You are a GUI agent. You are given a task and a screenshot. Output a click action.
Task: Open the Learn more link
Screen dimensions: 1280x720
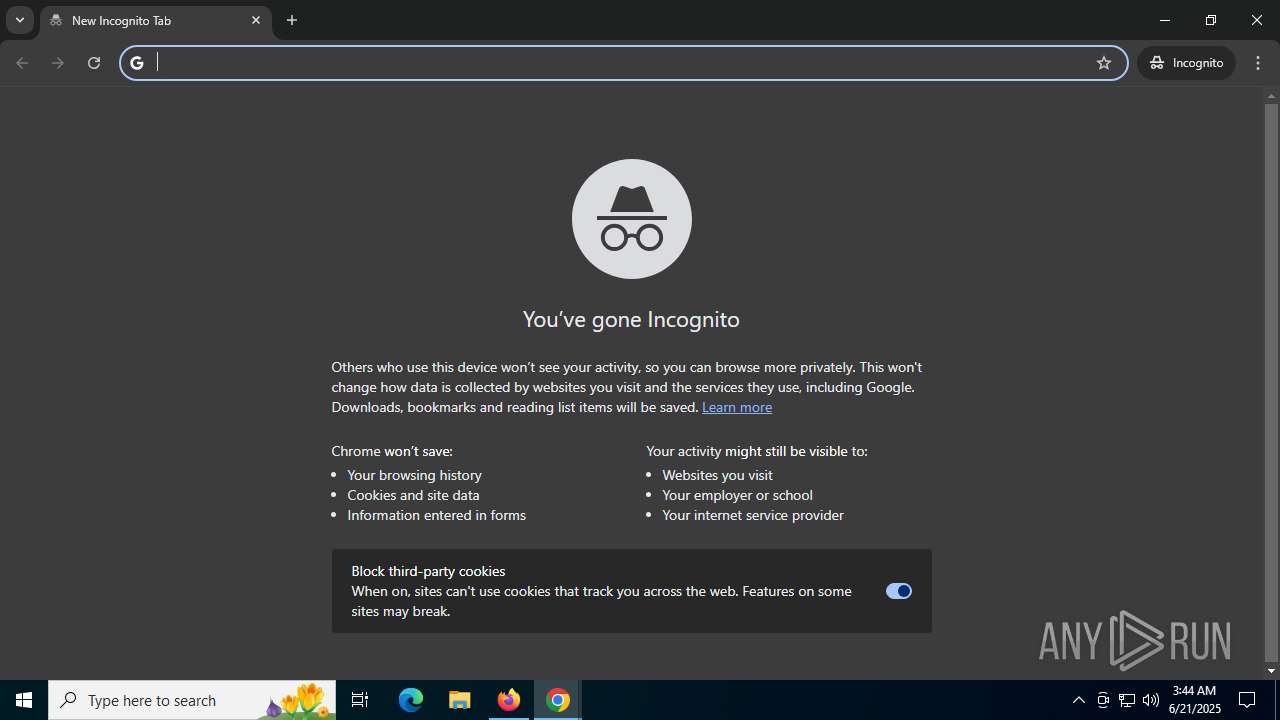click(737, 407)
